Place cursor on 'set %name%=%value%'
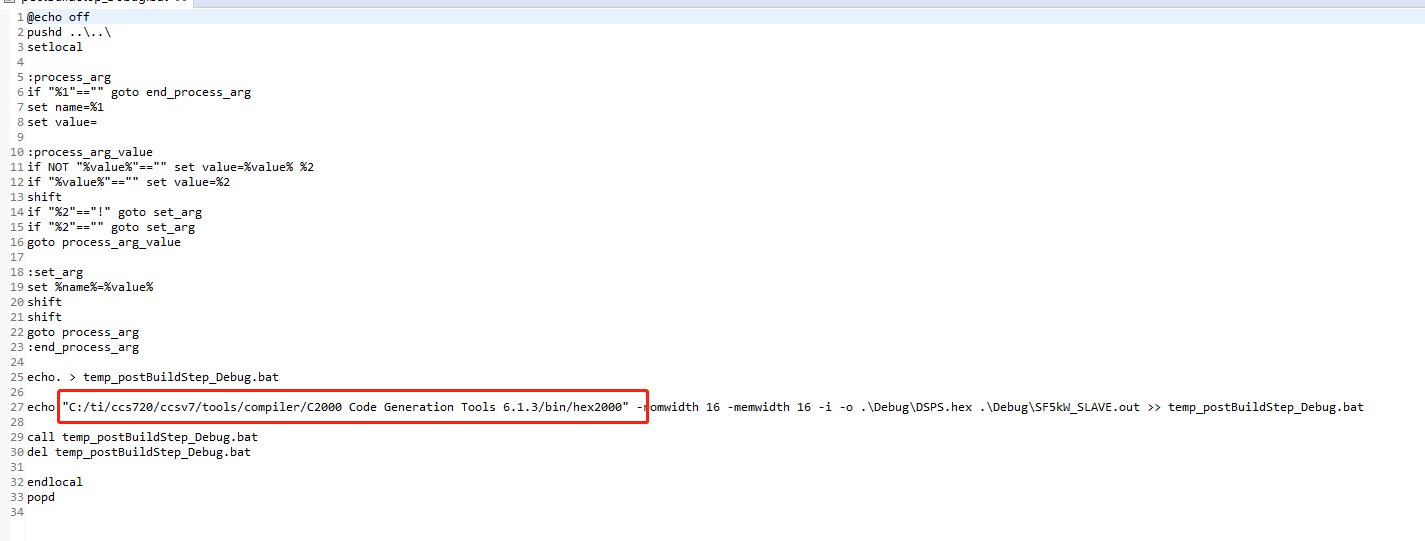Image resolution: width=1425 pixels, height=541 pixels. point(90,287)
